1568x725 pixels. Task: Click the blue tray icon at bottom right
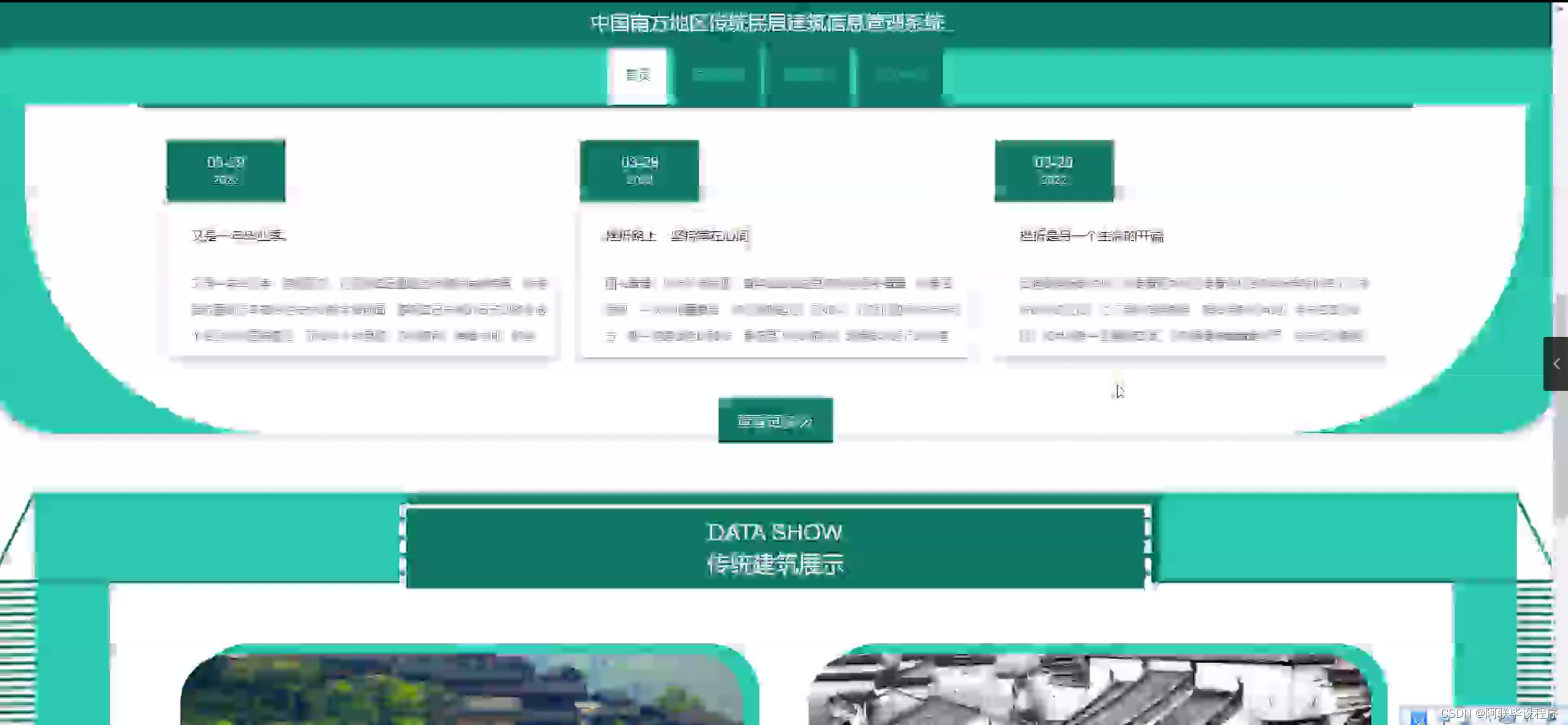pyautogui.click(x=1418, y=716)
